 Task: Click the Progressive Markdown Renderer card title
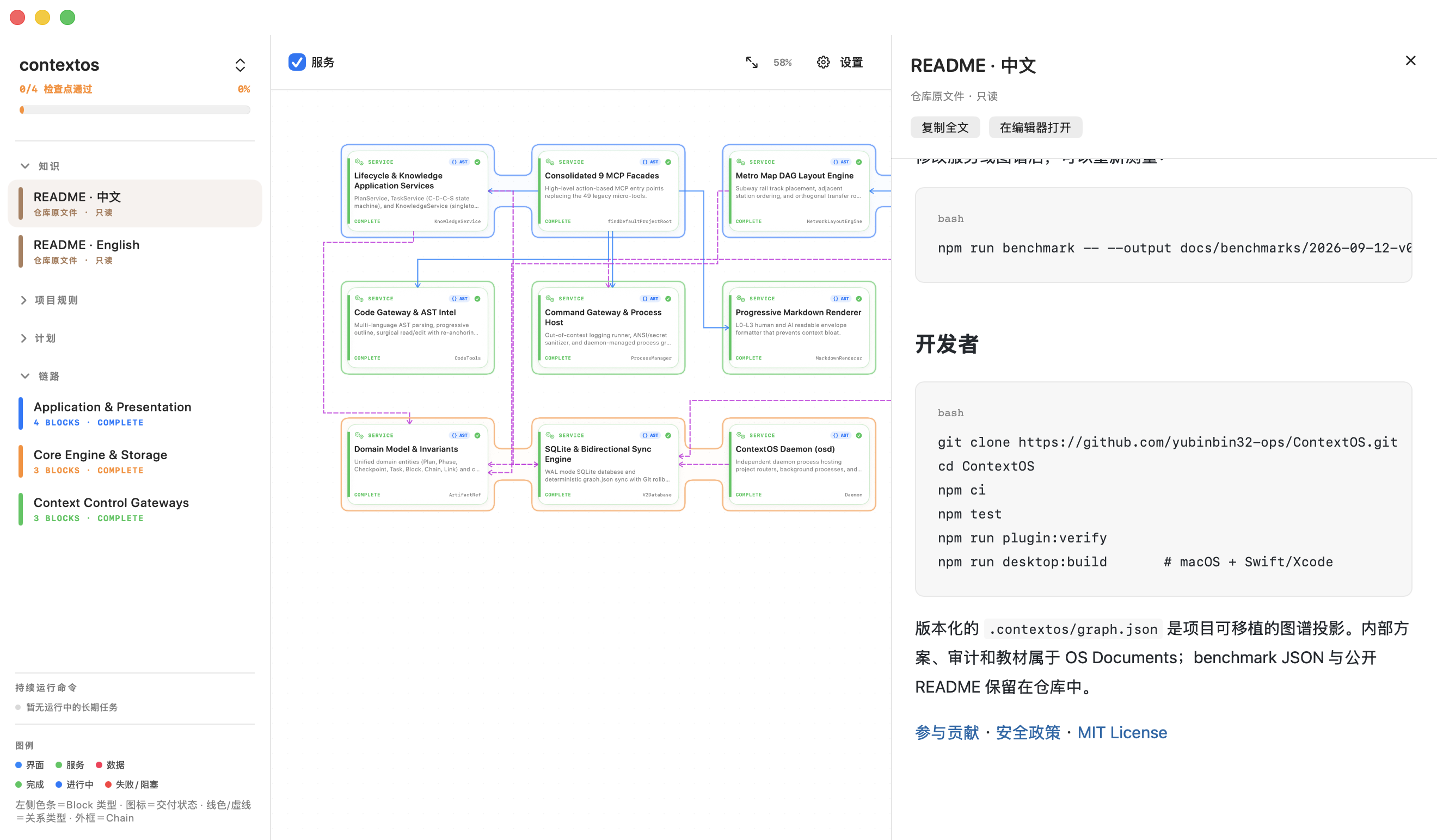[x=799, y=312]
